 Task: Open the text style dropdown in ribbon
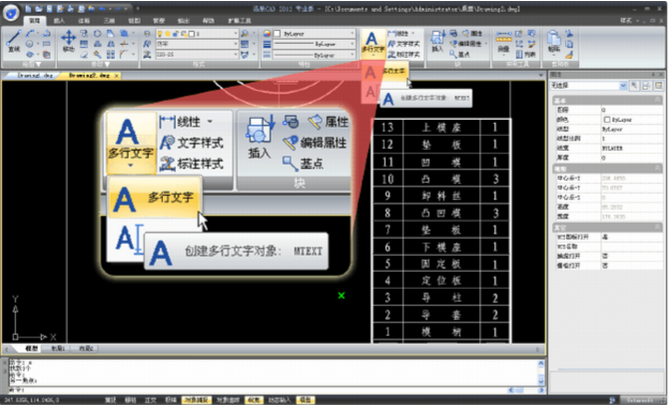pyautogui.click(x=197, y=44)
